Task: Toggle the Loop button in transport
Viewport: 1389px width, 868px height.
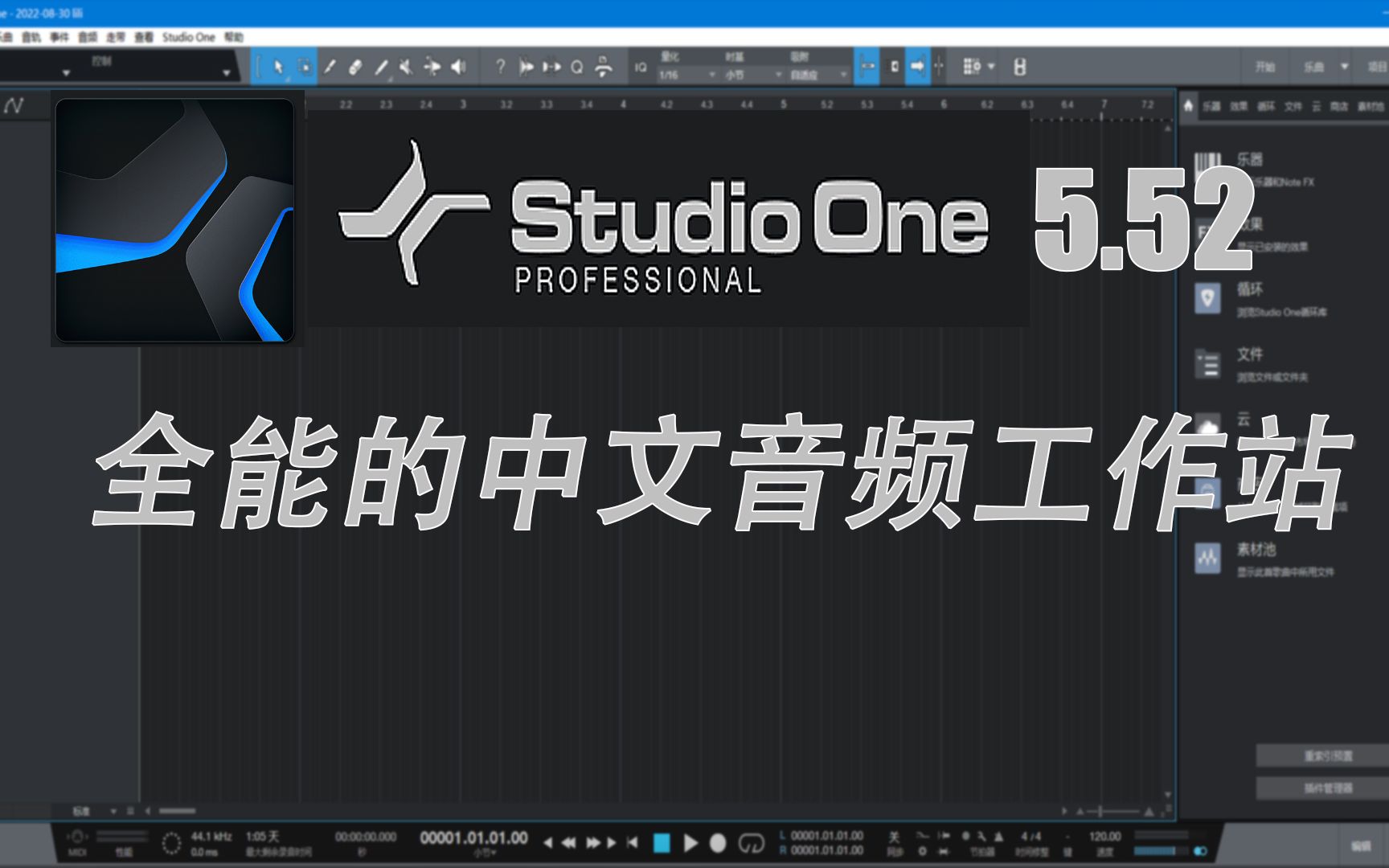Action: point(751,842)
